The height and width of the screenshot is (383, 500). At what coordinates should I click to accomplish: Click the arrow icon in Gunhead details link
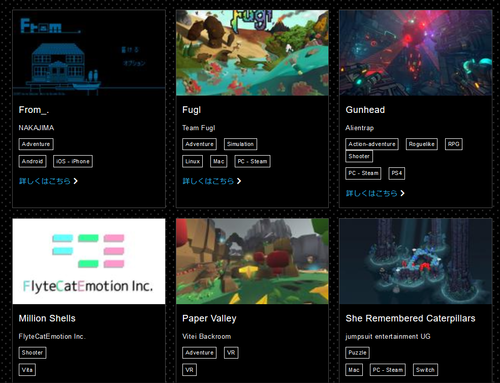(x=402, y=193)
